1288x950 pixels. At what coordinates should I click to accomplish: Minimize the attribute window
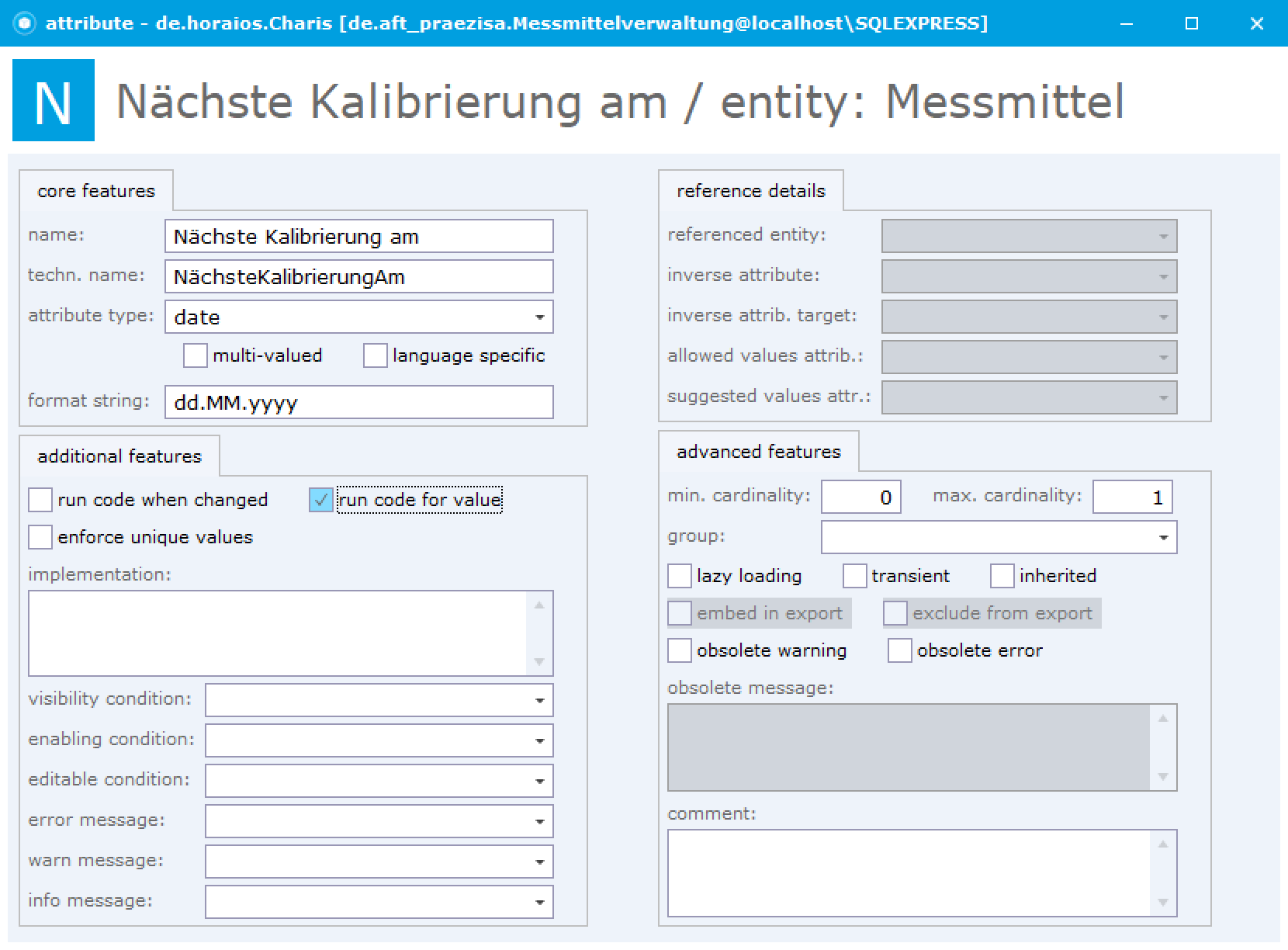point(1127,23)
